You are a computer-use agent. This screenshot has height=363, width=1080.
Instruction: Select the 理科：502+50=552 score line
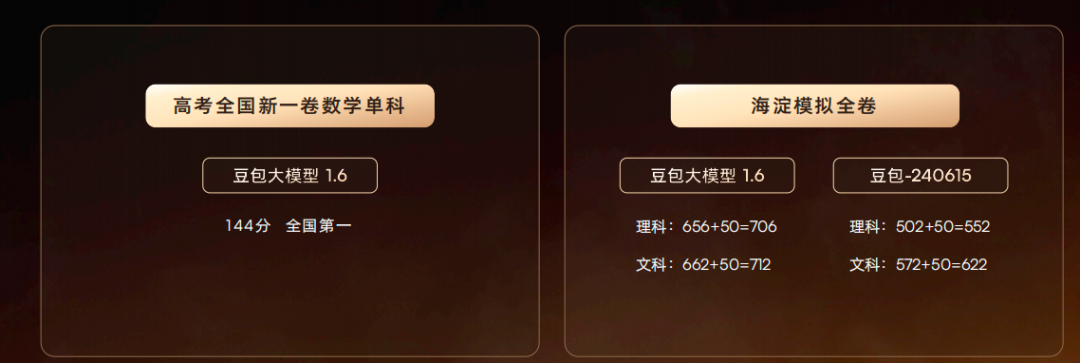(x=920, y=227)
